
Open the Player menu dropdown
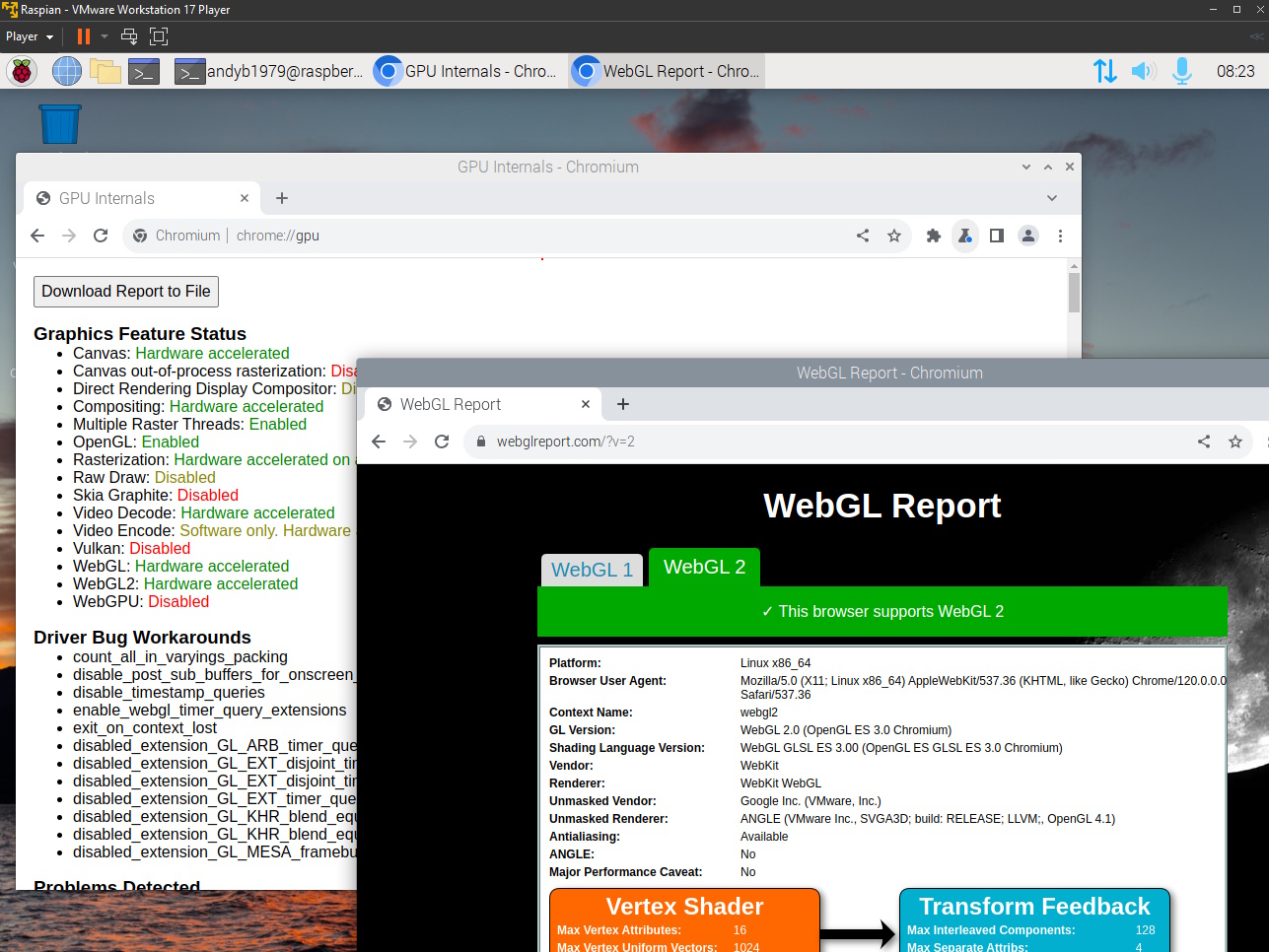30,35
